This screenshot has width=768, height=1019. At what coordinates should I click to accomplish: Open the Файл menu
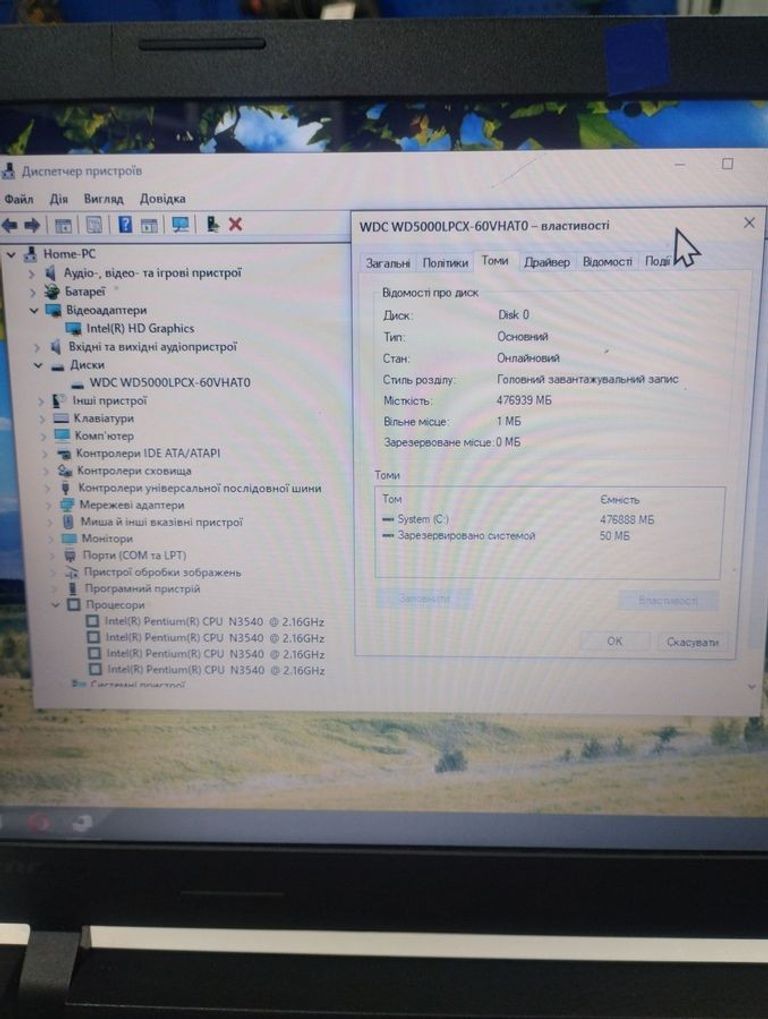tap(19, 199)
